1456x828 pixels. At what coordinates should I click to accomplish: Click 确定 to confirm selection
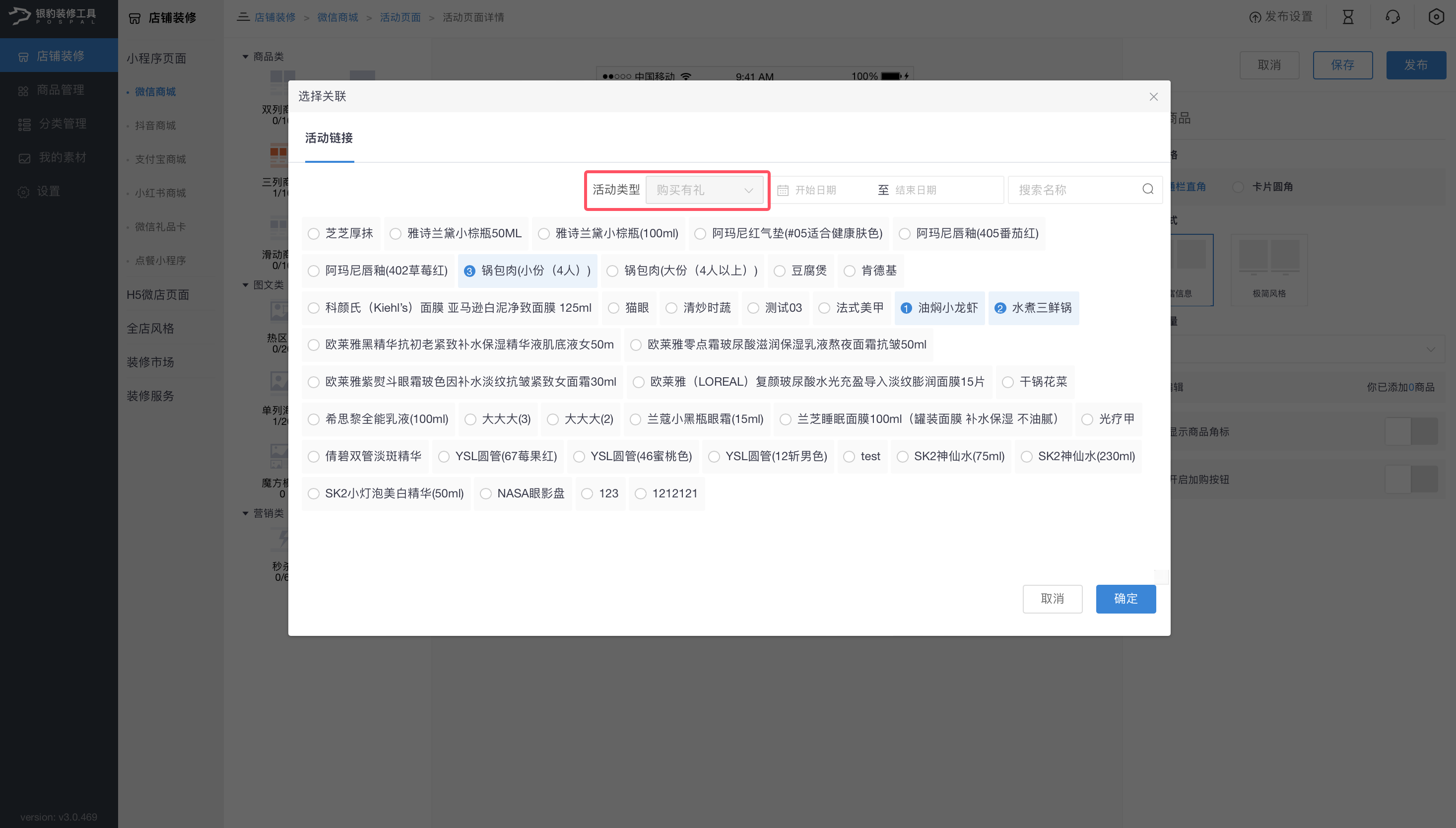click(1125, 599)
